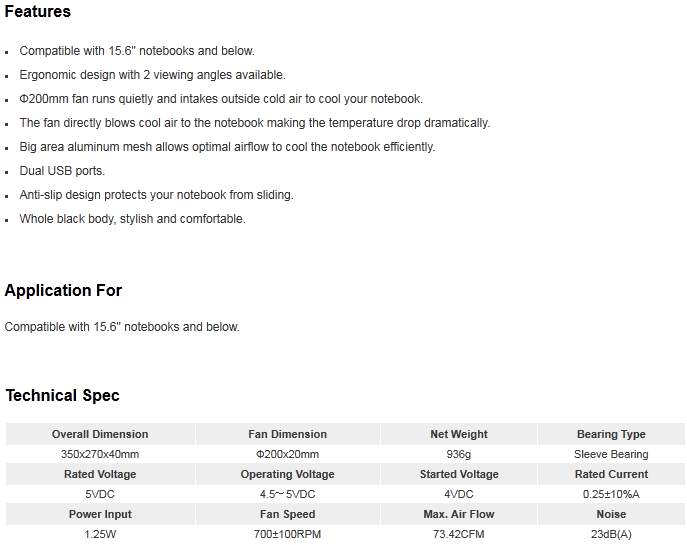Image resolution: width=687 pixels, height=545 pixels.
Task: Click the 73.42CFM air flow value
Action: tap(459, 534)
